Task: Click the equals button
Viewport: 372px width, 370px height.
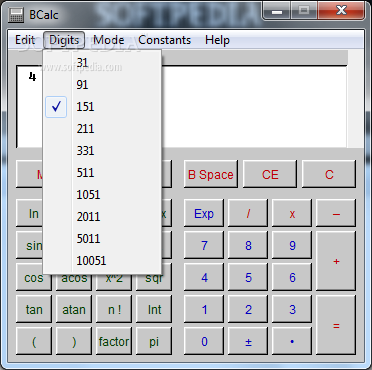Action: (336, 325)
